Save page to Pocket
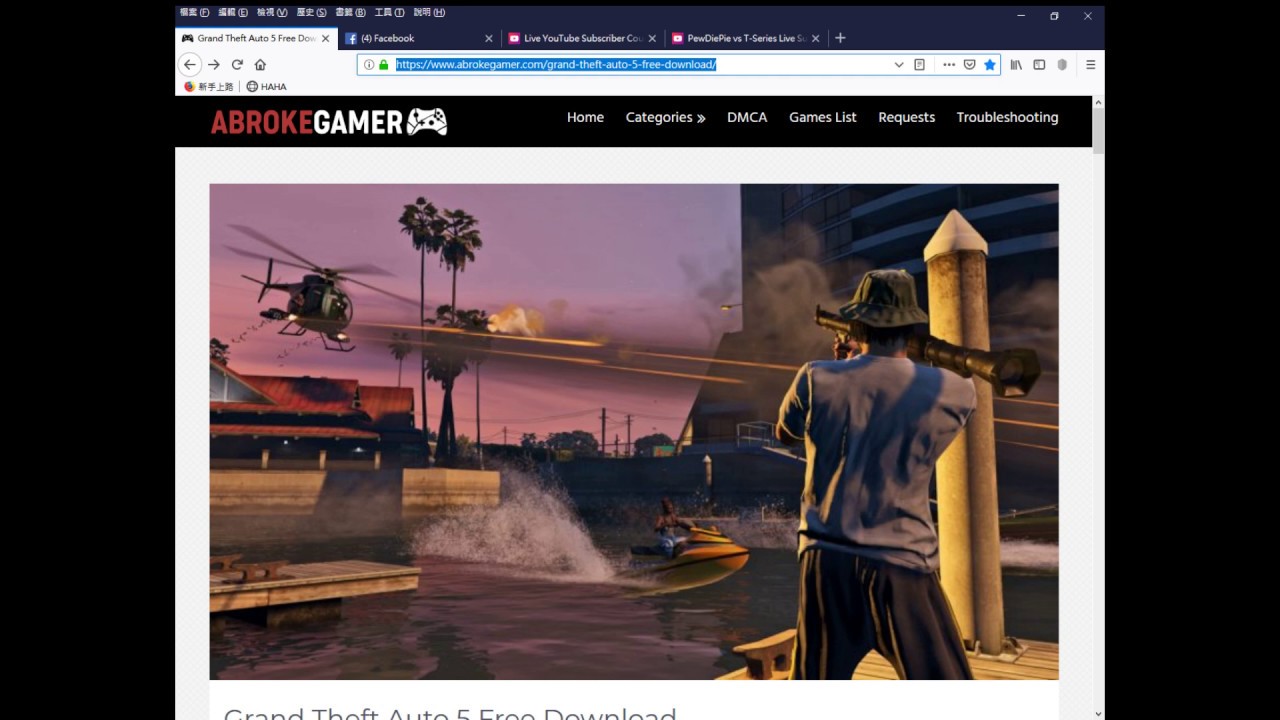Screen dimensions: 1280x720 click(969, 64)
